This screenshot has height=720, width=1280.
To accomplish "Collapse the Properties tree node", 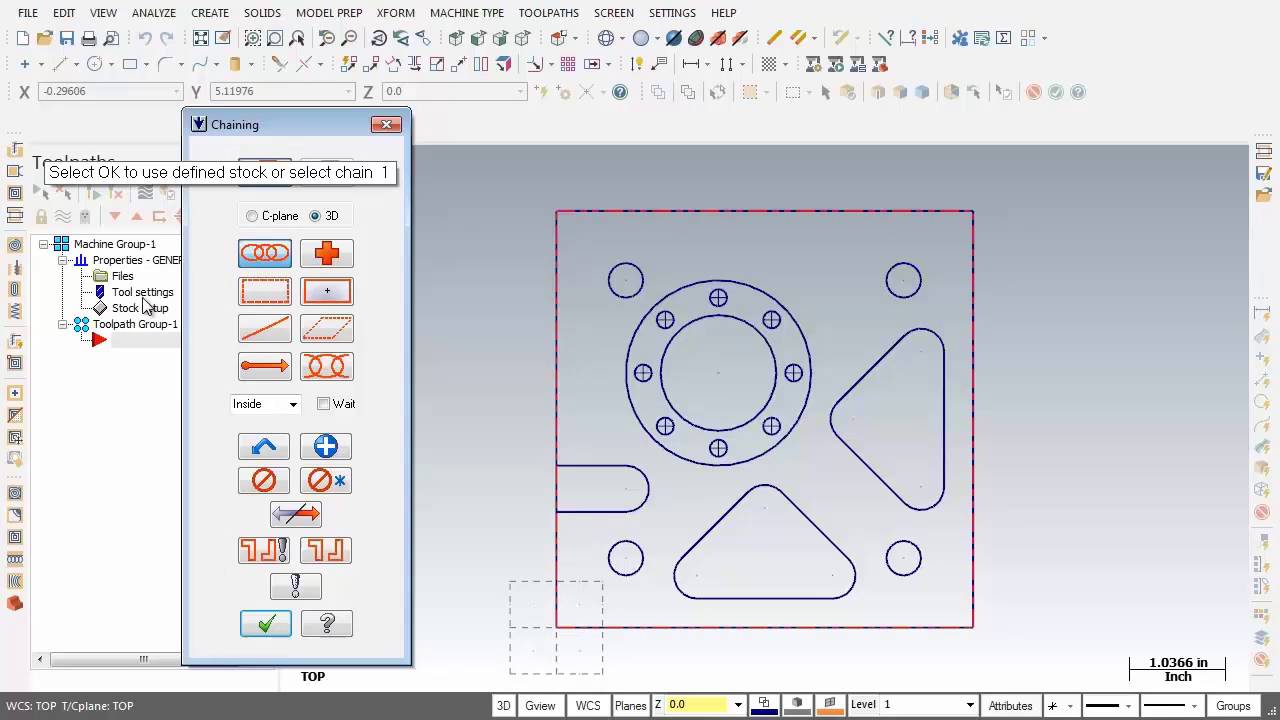I will (x=63, y=260).
